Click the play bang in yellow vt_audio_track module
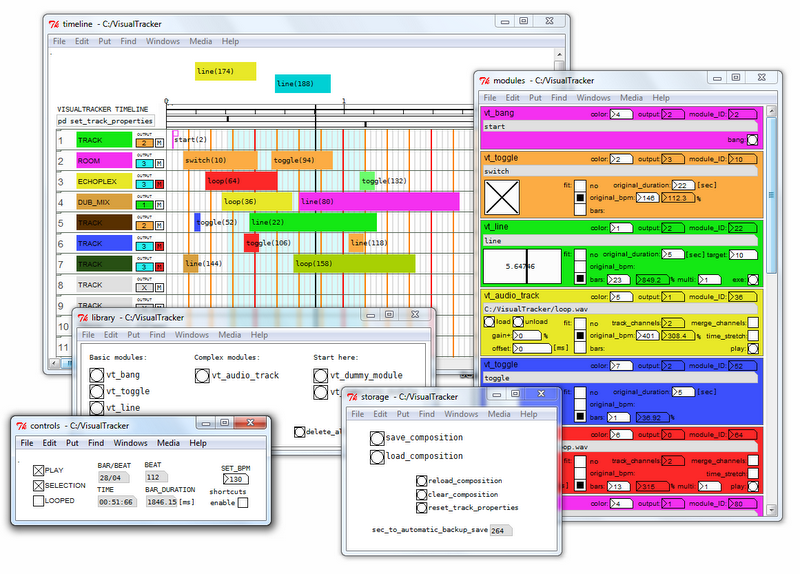The width and height of the screenshot is (800, 574). (x=753, y=348)
